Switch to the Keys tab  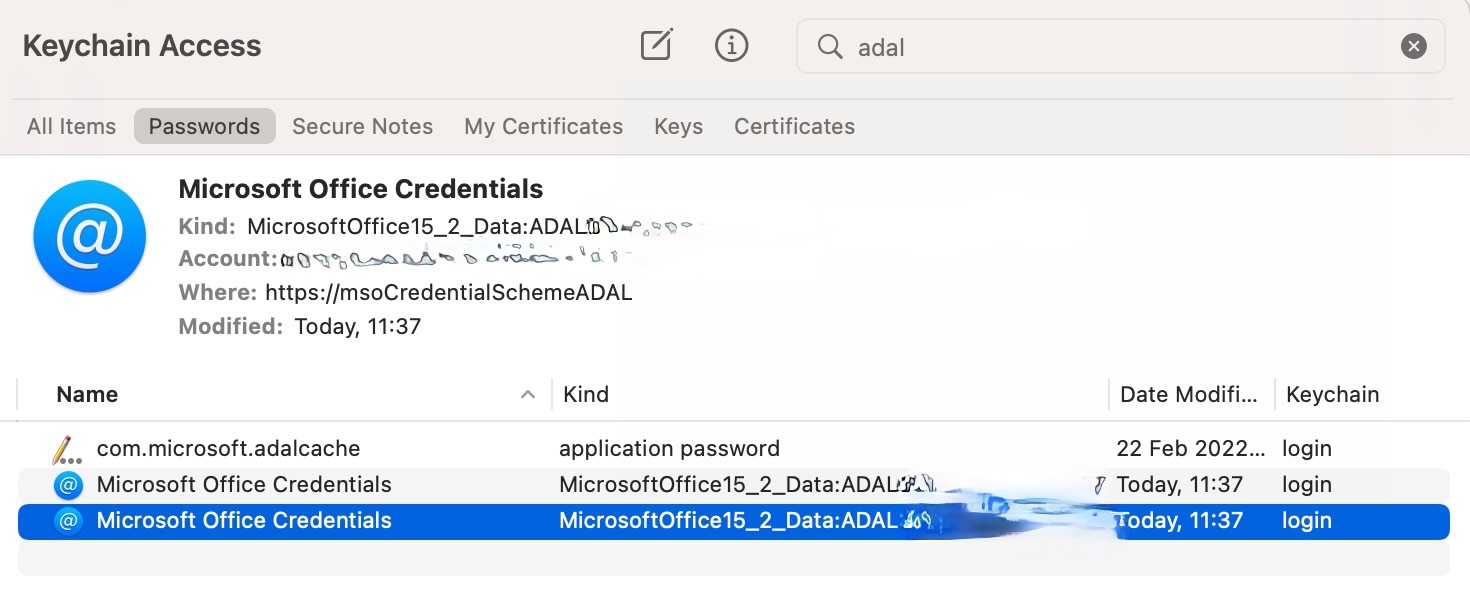coord(678,127)
